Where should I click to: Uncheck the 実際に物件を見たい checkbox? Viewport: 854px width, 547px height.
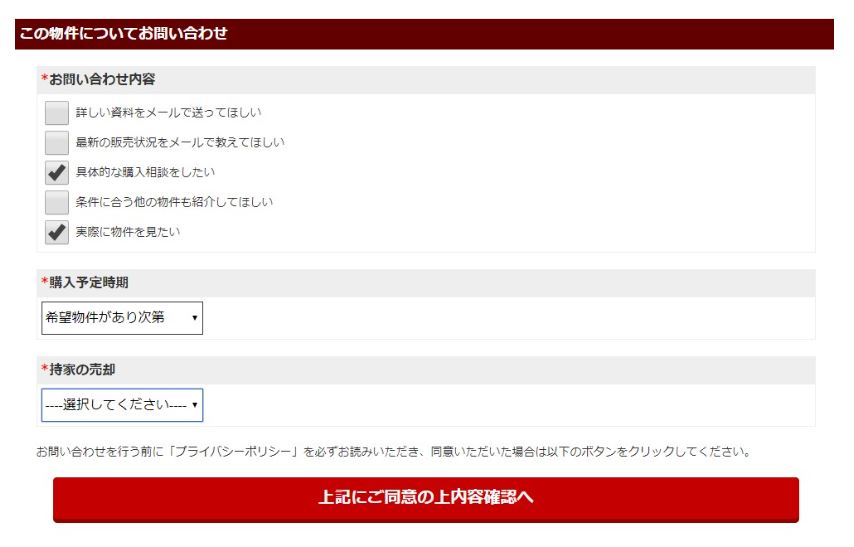point(57,232)
